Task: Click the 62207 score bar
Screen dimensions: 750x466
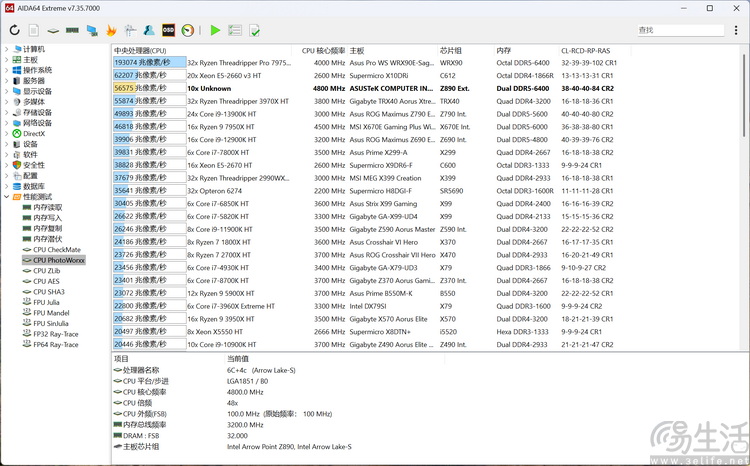Action: (150, 75)
